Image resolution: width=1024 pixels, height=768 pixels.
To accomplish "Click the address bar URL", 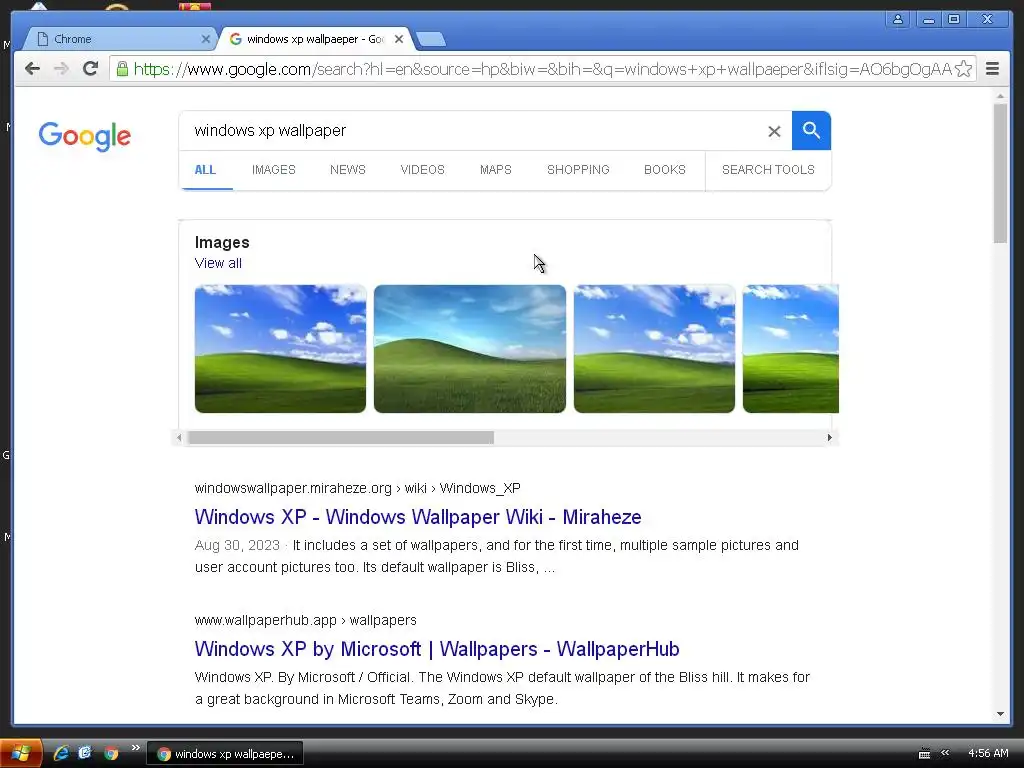I will pyautogui.click(x=542, y=69).
